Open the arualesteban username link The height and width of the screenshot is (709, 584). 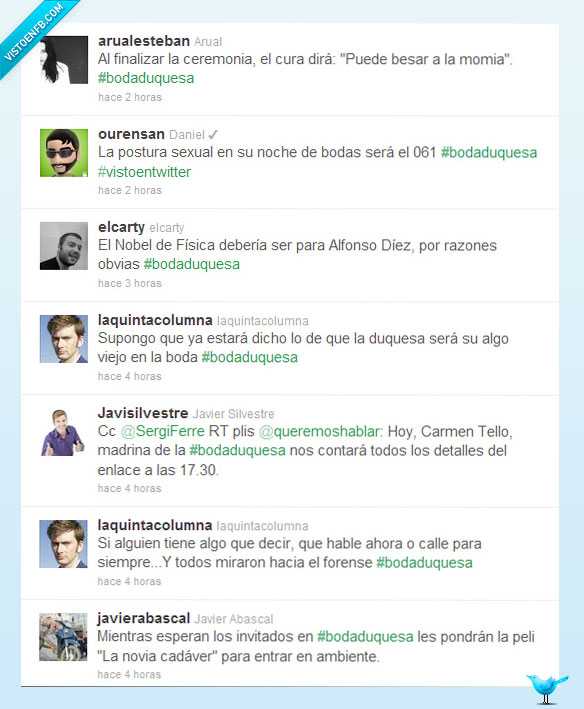pos(144,41)
